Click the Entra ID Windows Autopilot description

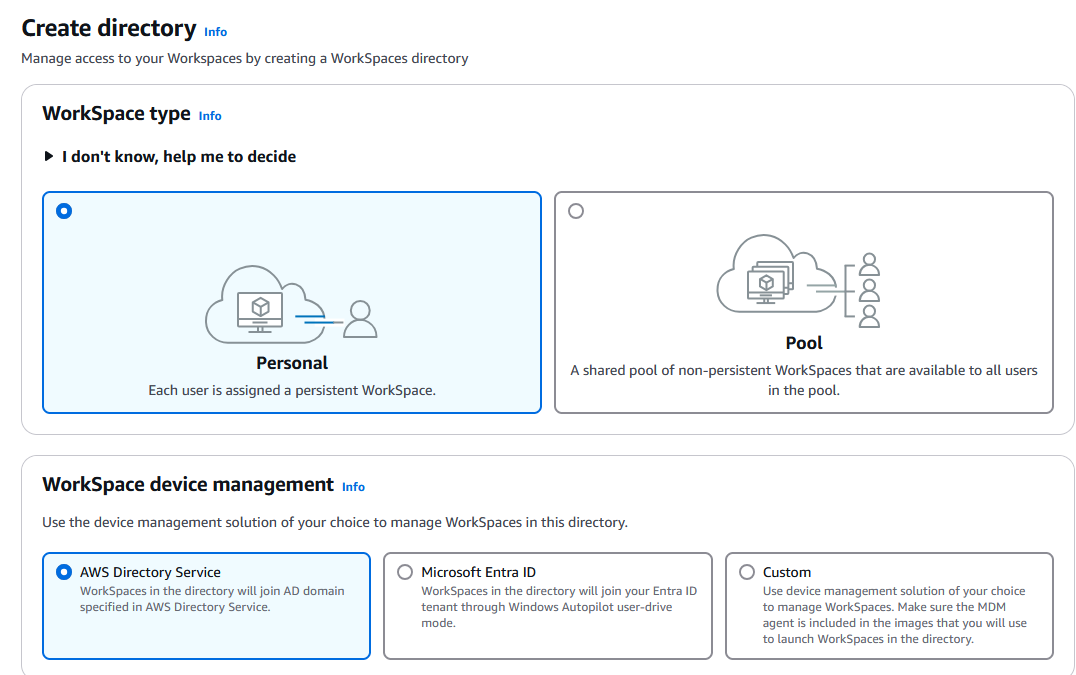(x=559, y=607)
